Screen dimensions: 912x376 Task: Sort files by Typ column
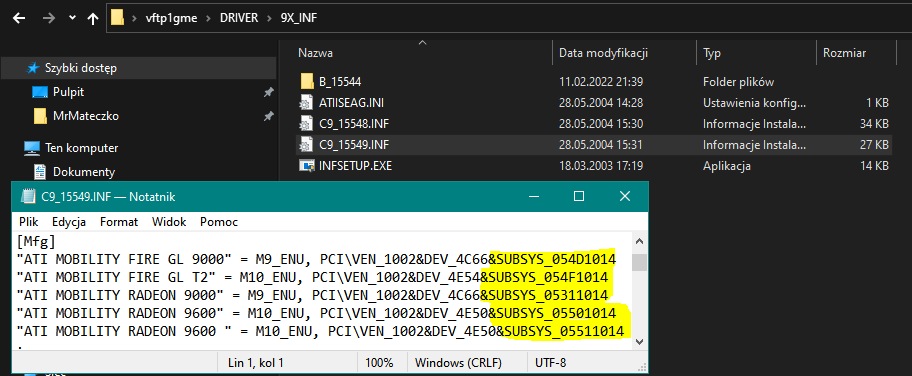point(712,53)
